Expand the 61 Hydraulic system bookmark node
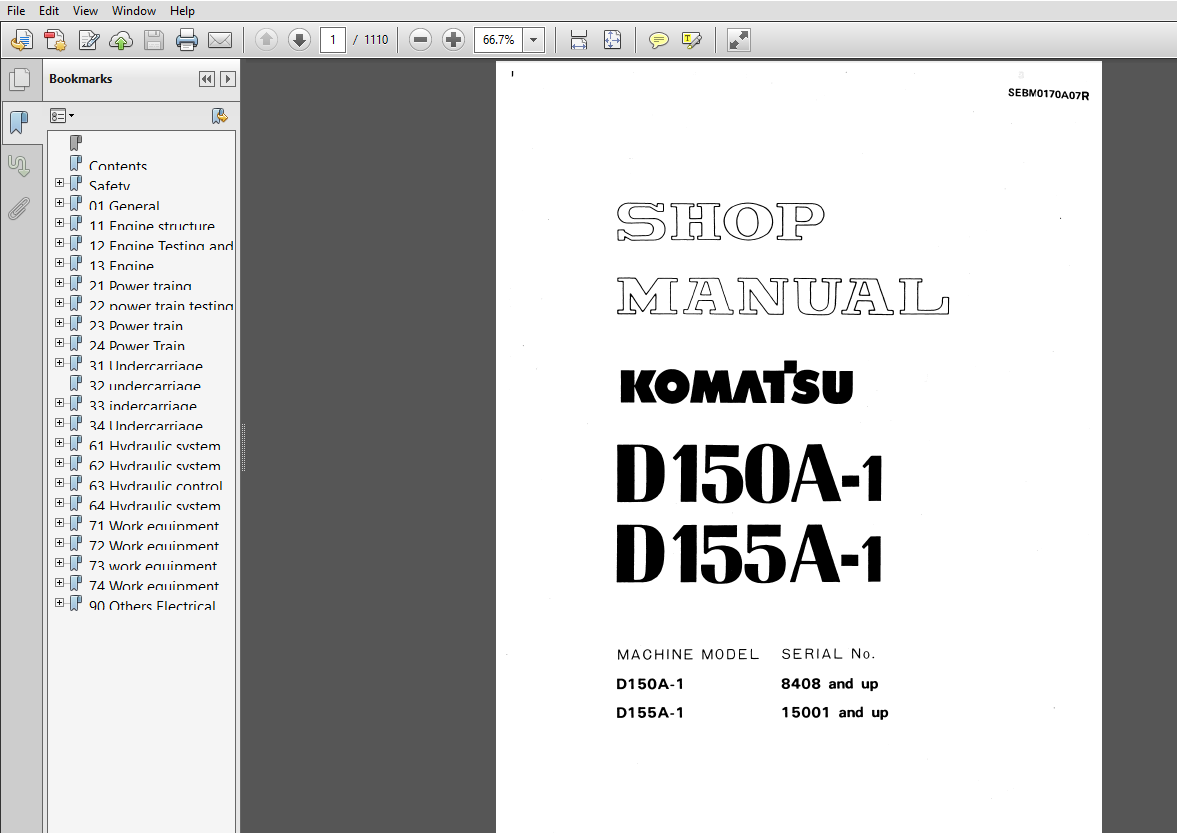1177x833 pixels. [59, 443]
